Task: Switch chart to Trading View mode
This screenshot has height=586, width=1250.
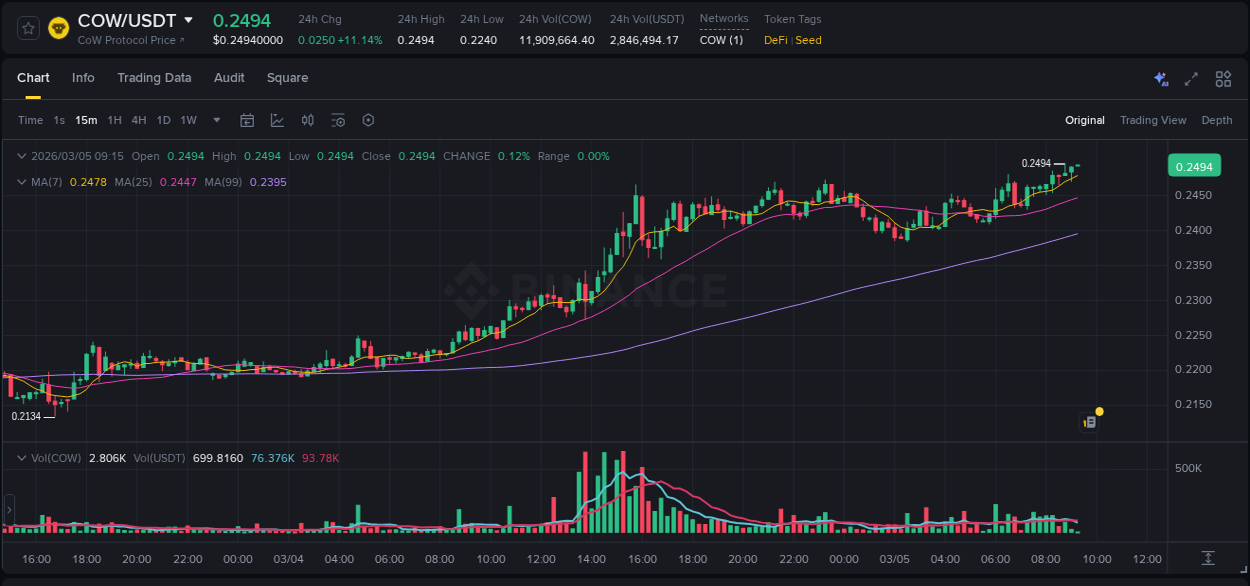Action: click(1153, 120)
